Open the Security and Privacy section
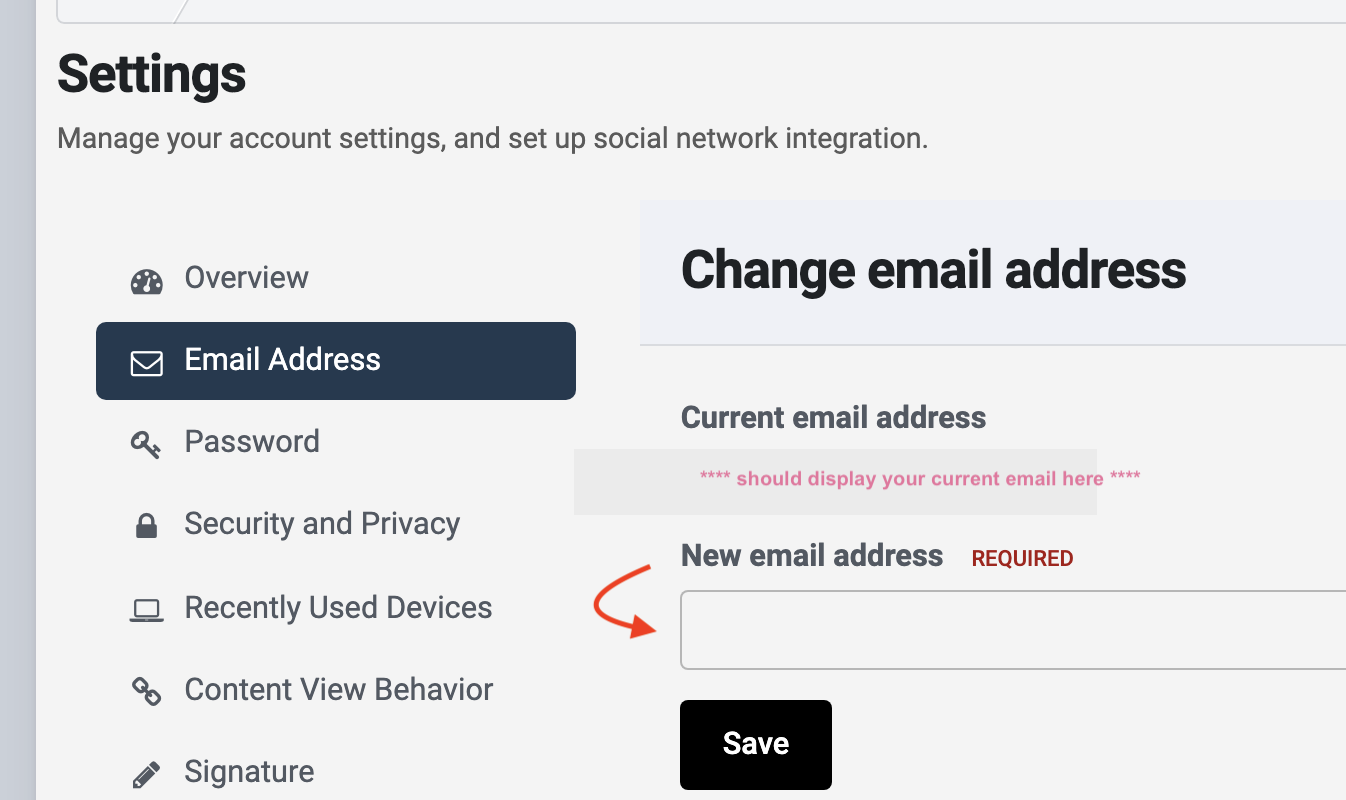This screenshot has height=800, width=1346. click(x=321, y=523)
